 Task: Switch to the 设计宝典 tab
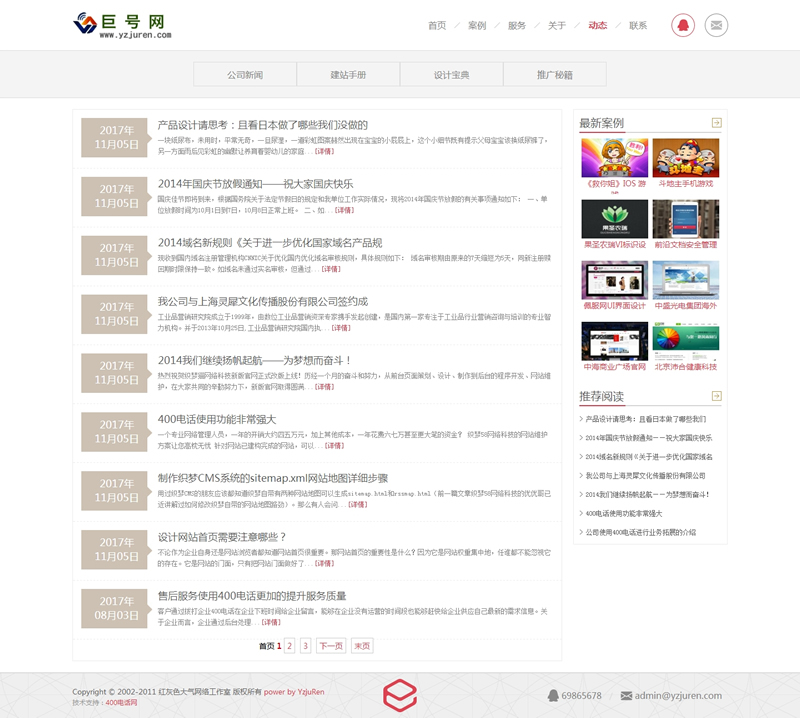451,75
